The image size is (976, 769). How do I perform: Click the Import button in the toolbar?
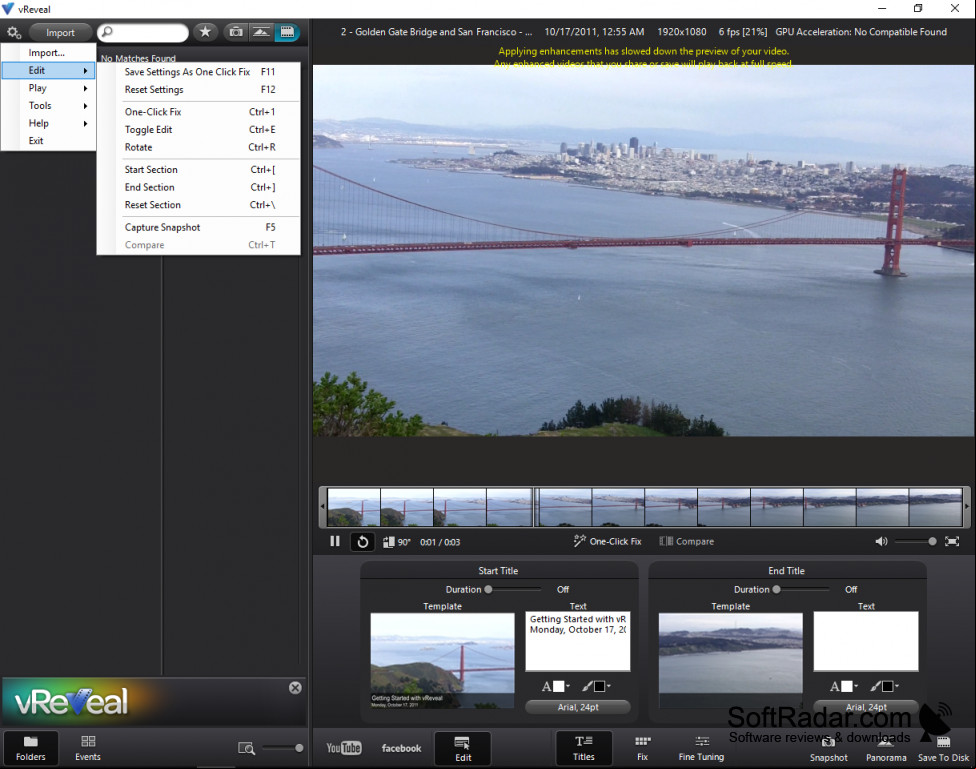60,32
